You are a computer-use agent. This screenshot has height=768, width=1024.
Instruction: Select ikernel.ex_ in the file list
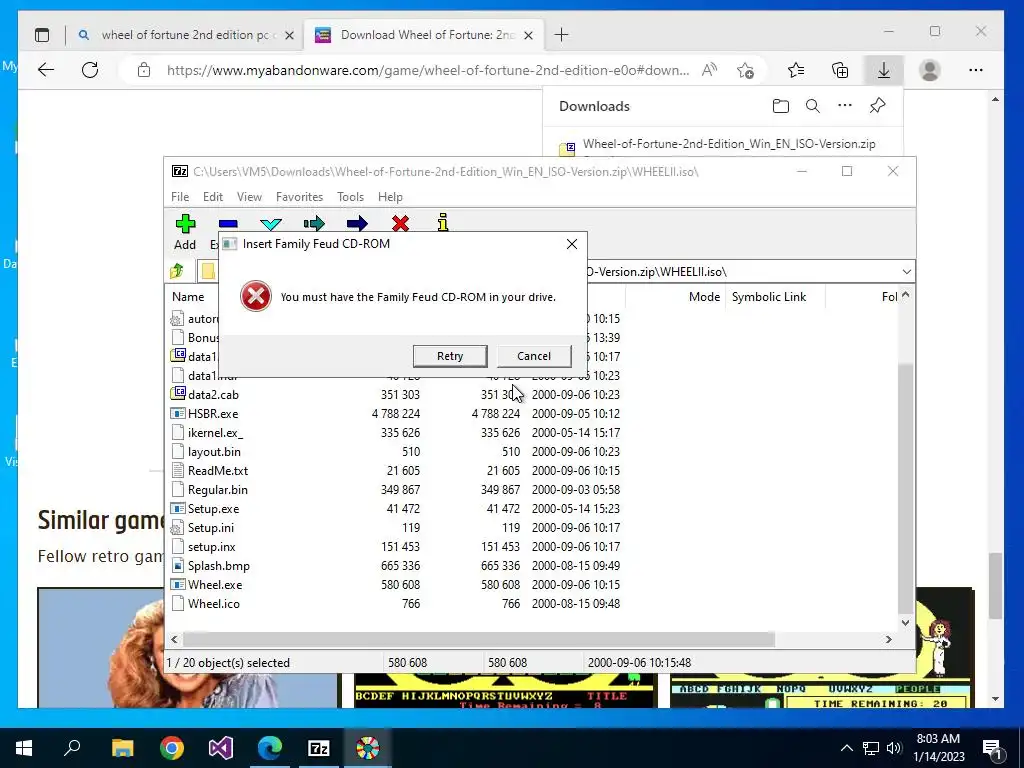point(215,432)
